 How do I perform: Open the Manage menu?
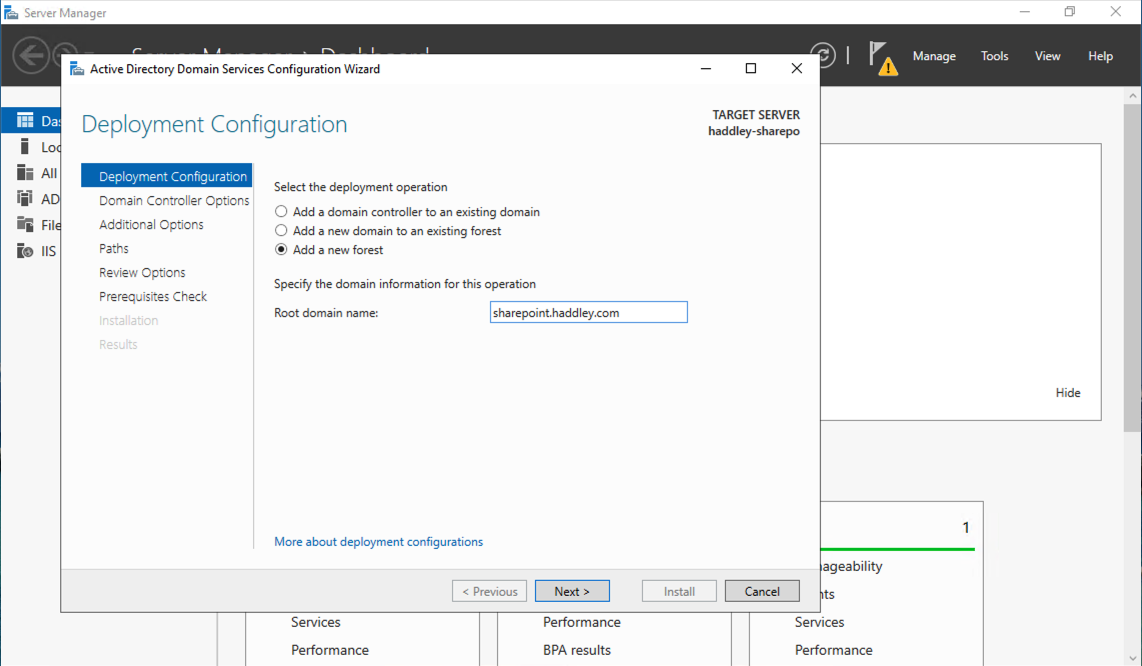coord(934,56)
